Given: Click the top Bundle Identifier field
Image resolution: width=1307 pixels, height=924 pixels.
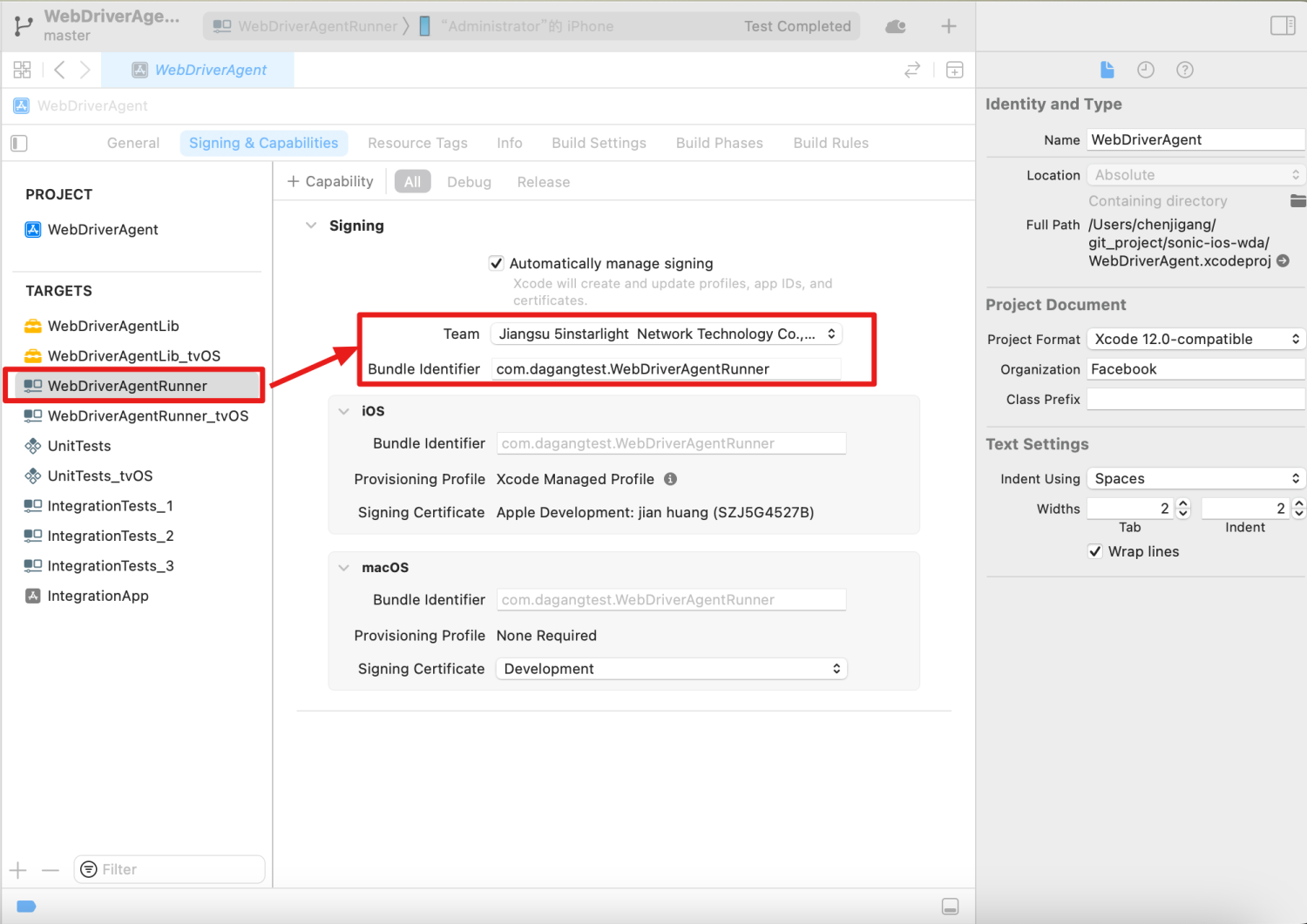Looking at the screenshot, I should tap(667, 369).
